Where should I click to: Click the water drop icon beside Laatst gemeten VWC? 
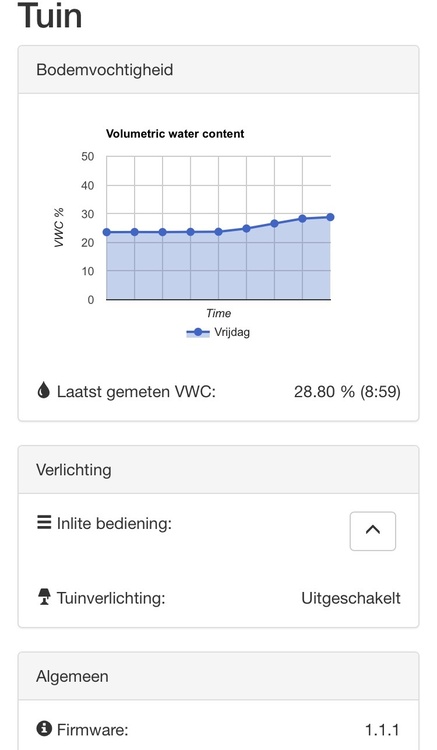(44, 391)
